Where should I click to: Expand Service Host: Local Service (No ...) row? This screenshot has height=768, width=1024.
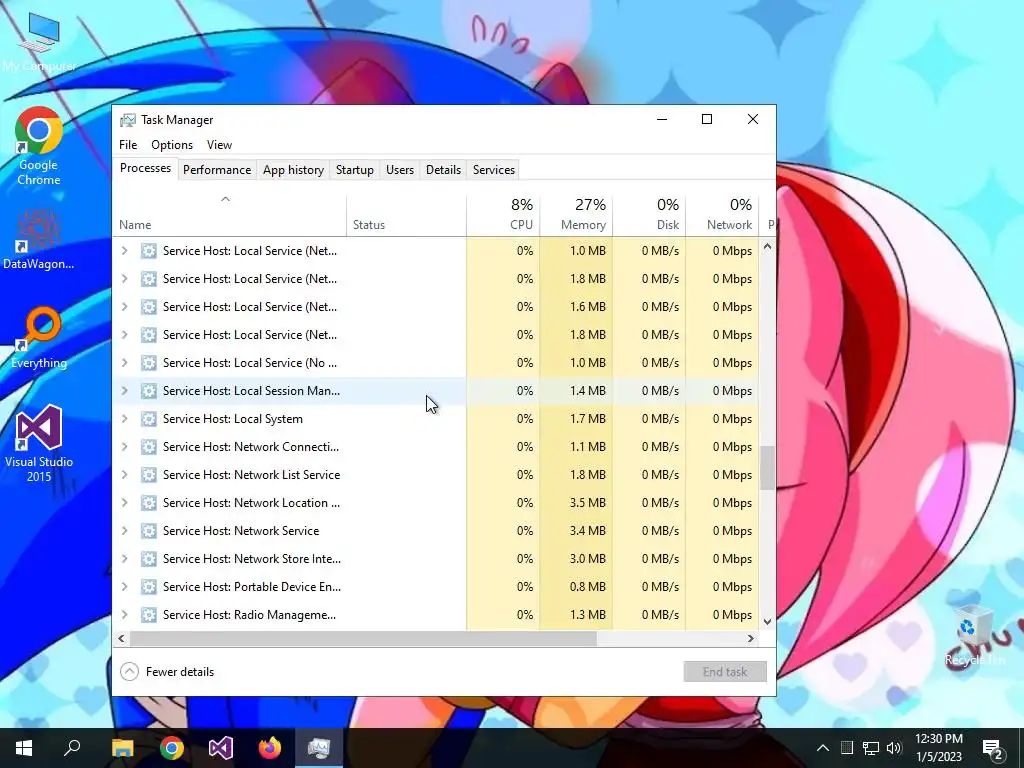pyautogui.click(x=125, y=362)
